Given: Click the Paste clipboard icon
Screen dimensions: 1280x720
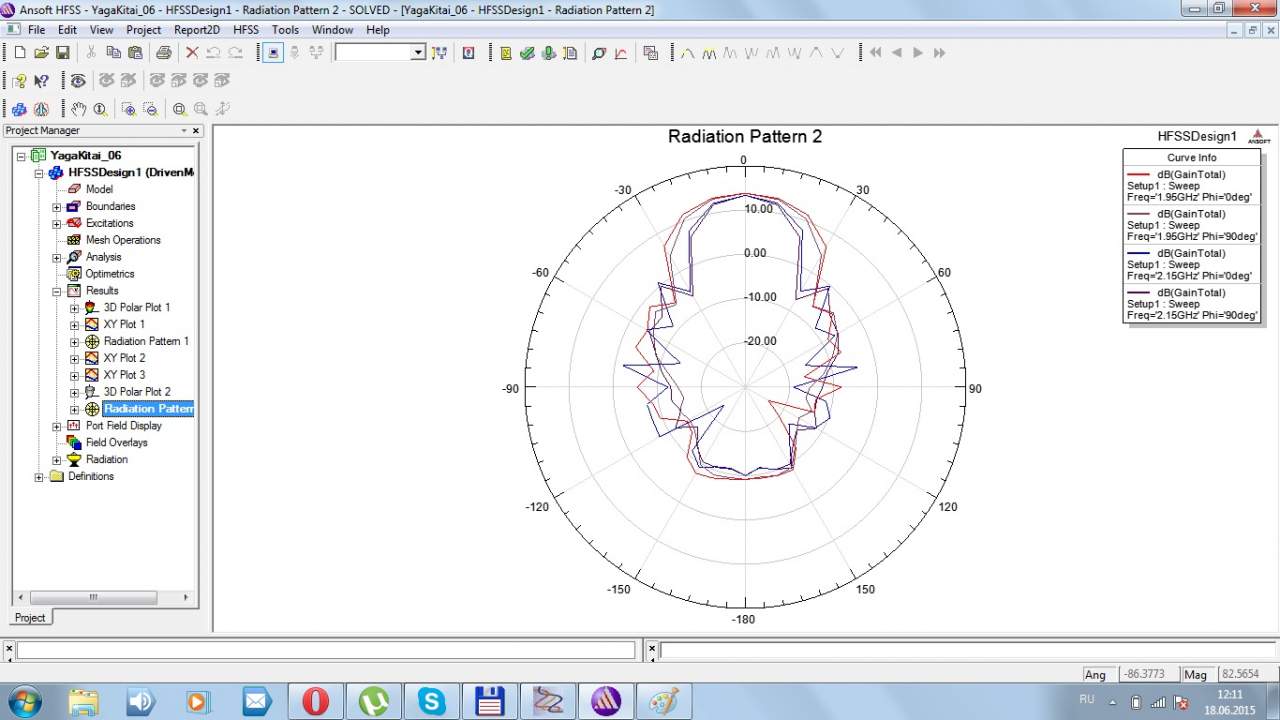Looking at the screenshot, I should [x=135, y=53].
